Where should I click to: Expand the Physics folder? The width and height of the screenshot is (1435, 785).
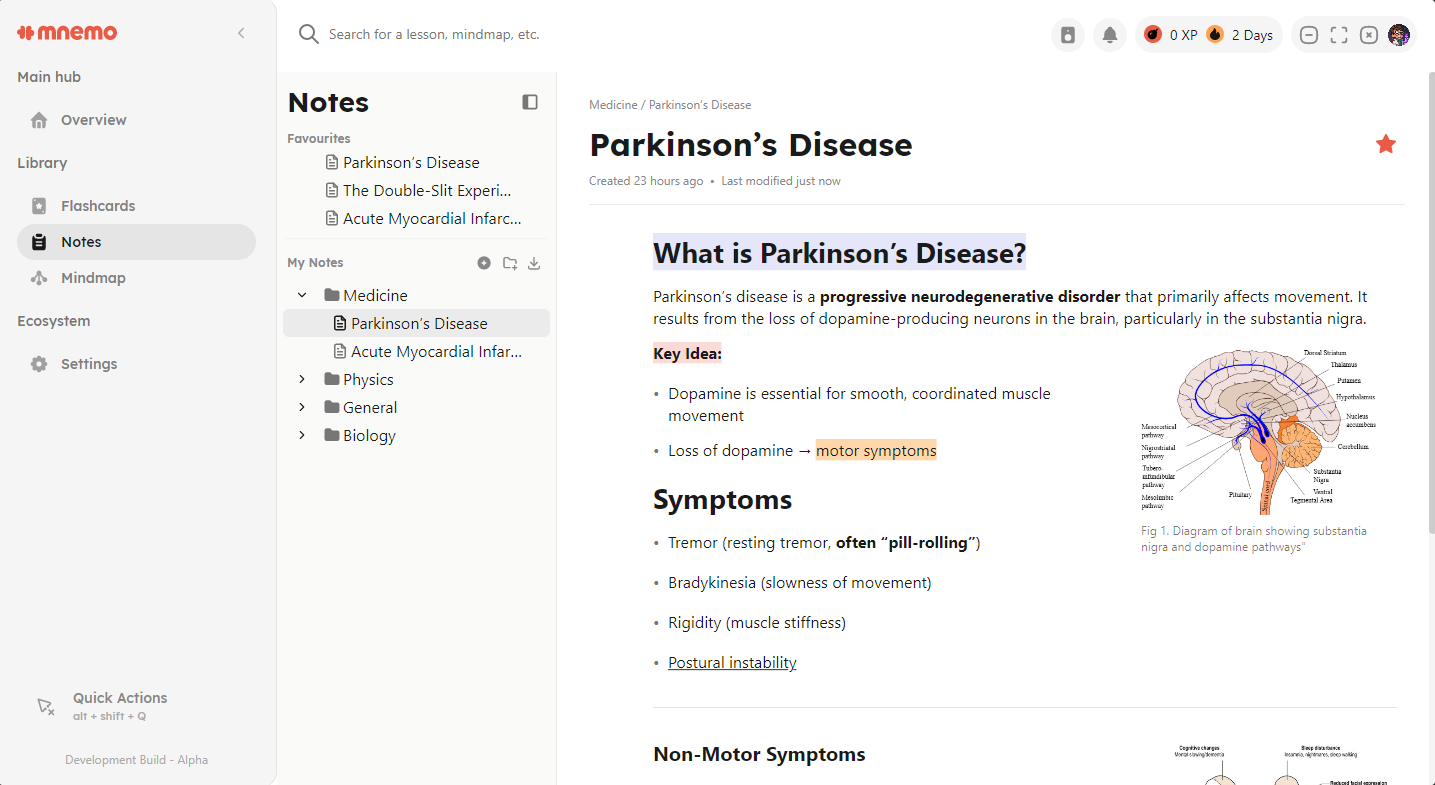302,379
